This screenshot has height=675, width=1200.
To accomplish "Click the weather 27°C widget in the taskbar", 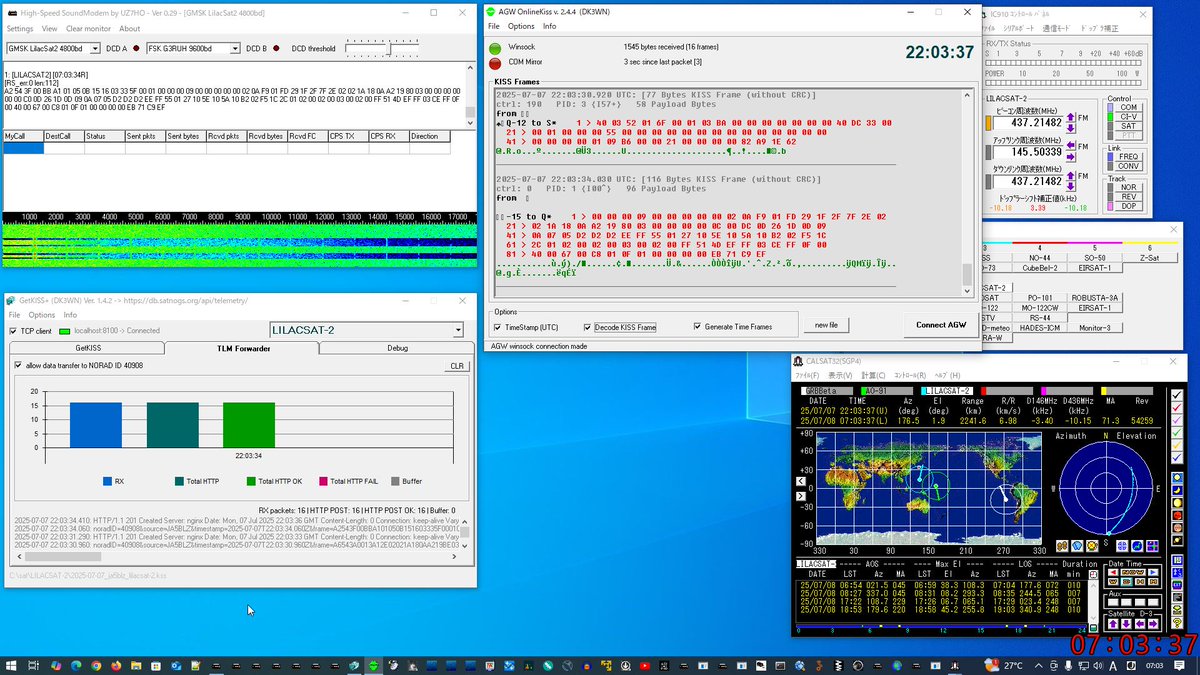I will (x=1005, y=665).
